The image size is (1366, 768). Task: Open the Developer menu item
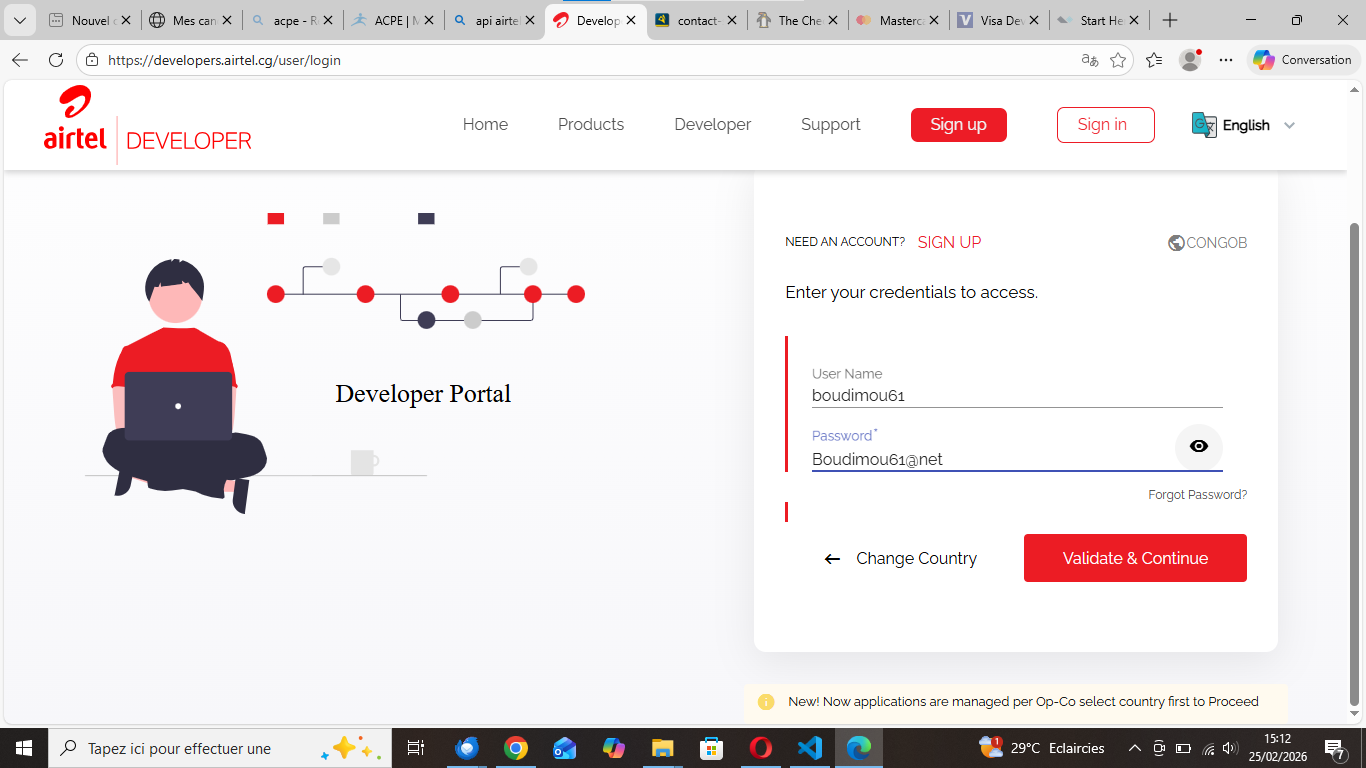coord(713,125)
